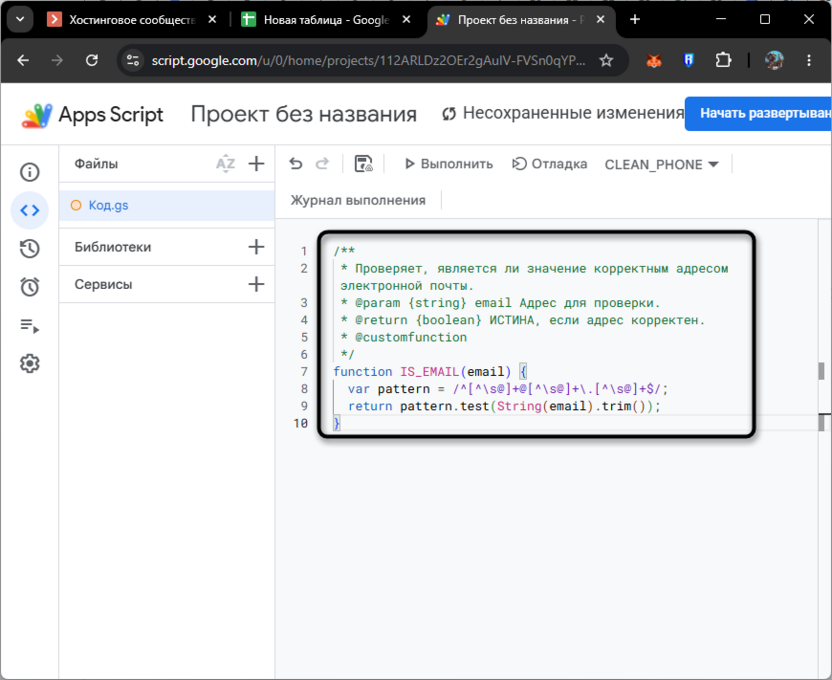Open CLEAN_PHONE function selector dropdown

pos(662,165)
